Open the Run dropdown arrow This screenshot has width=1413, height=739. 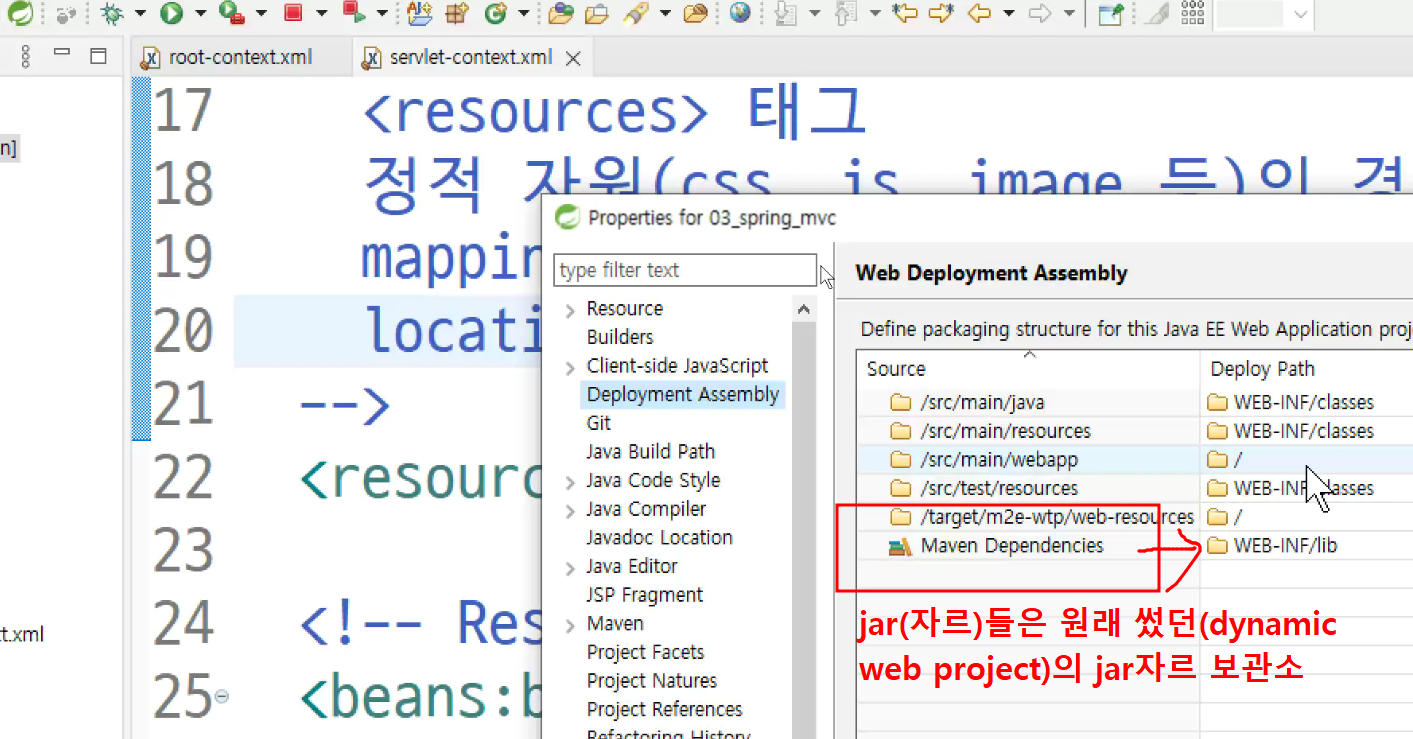tap(200, 14)
